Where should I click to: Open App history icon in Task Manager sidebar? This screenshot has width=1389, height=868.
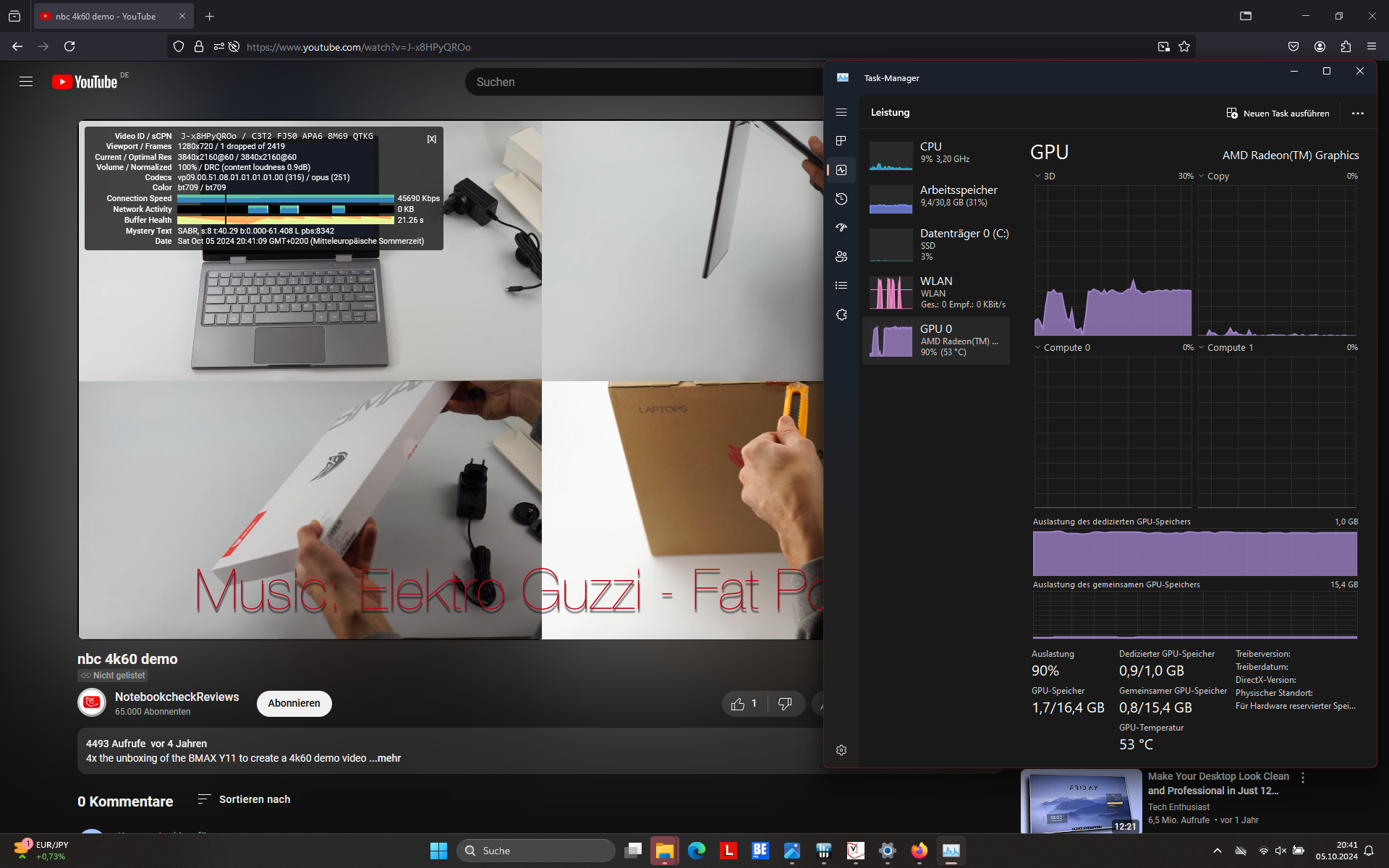[x=841, y=199]
